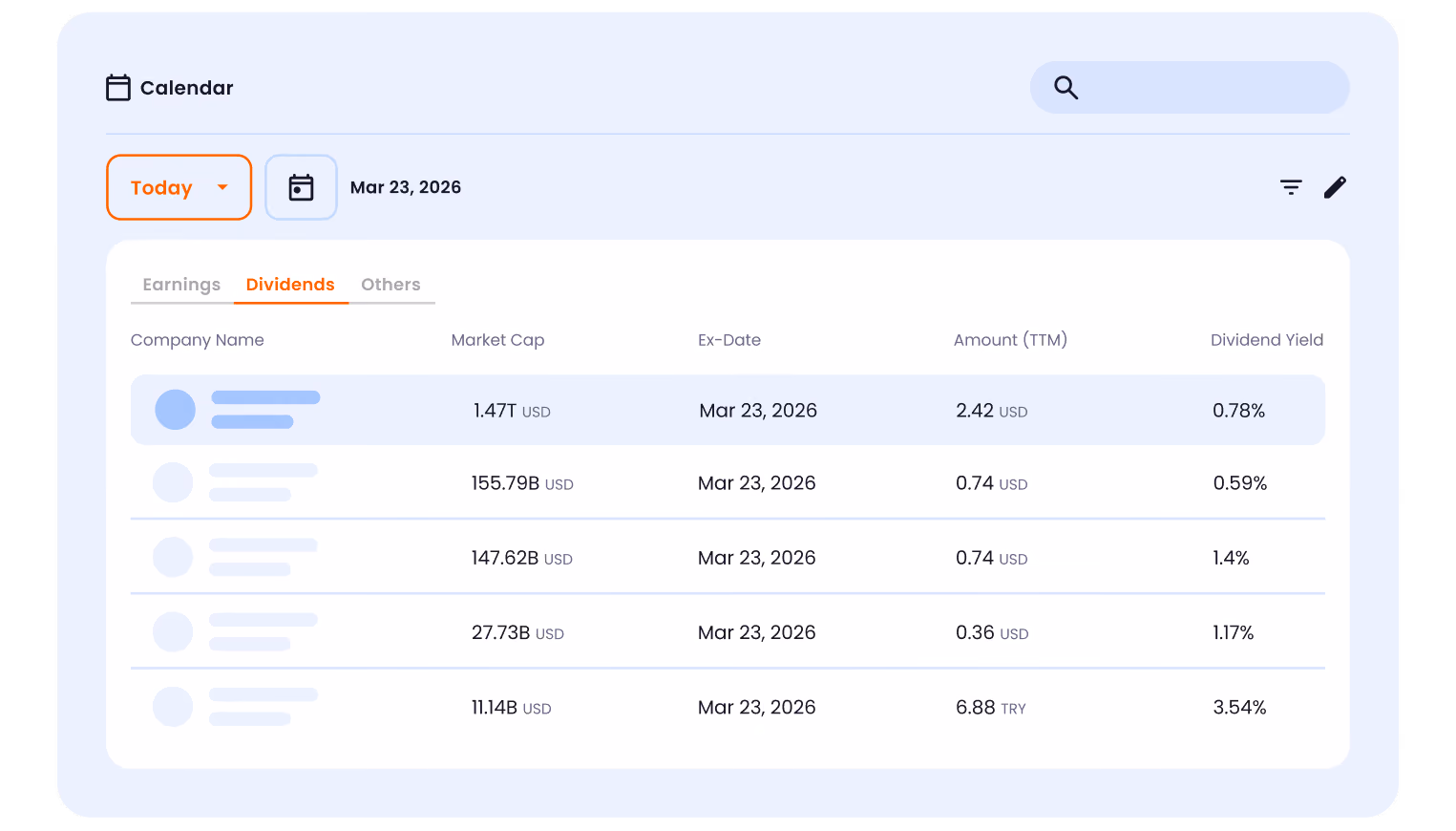Sort by the Dividend Yield column header

1267,340
